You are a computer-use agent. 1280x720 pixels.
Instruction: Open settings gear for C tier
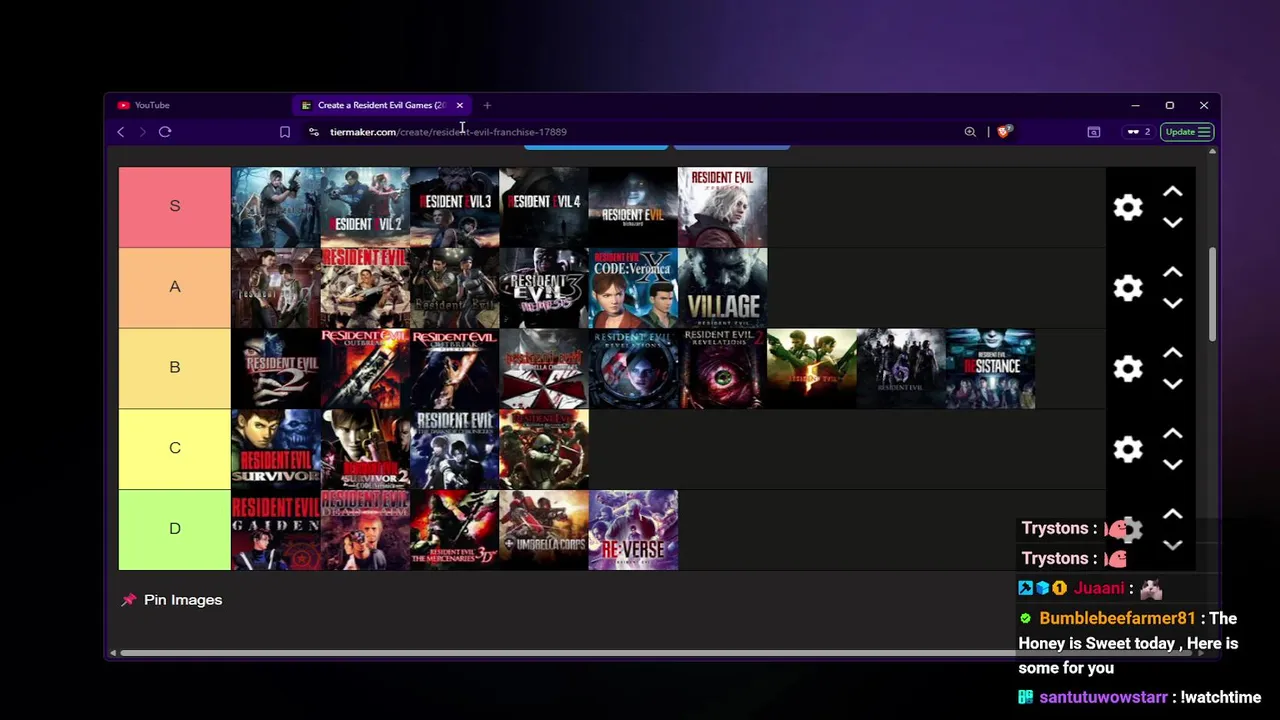(x=1128, y=449)
